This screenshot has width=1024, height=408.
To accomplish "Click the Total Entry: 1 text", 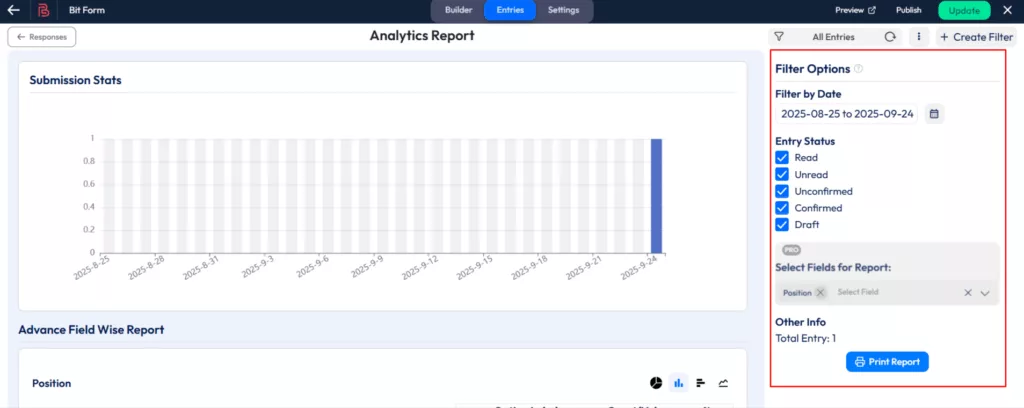I will click(x=805, y=338).
